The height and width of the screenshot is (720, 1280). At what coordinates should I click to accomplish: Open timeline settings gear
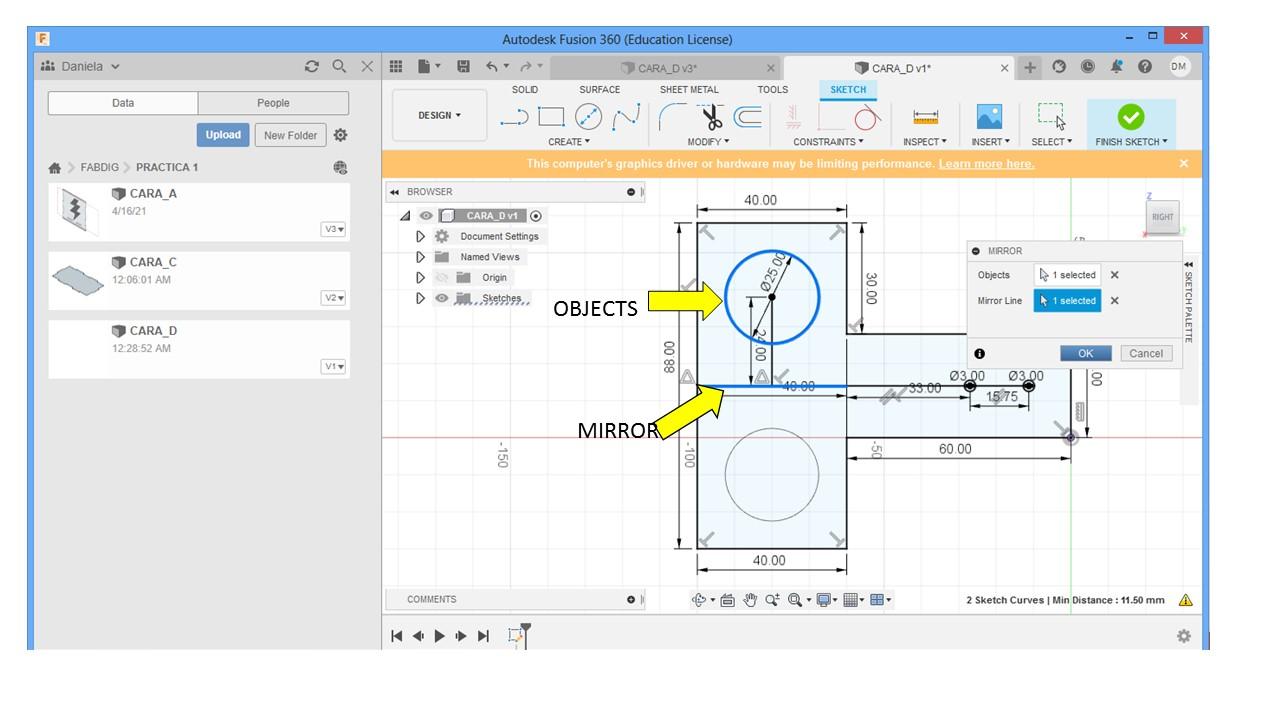pos(1184,636)
